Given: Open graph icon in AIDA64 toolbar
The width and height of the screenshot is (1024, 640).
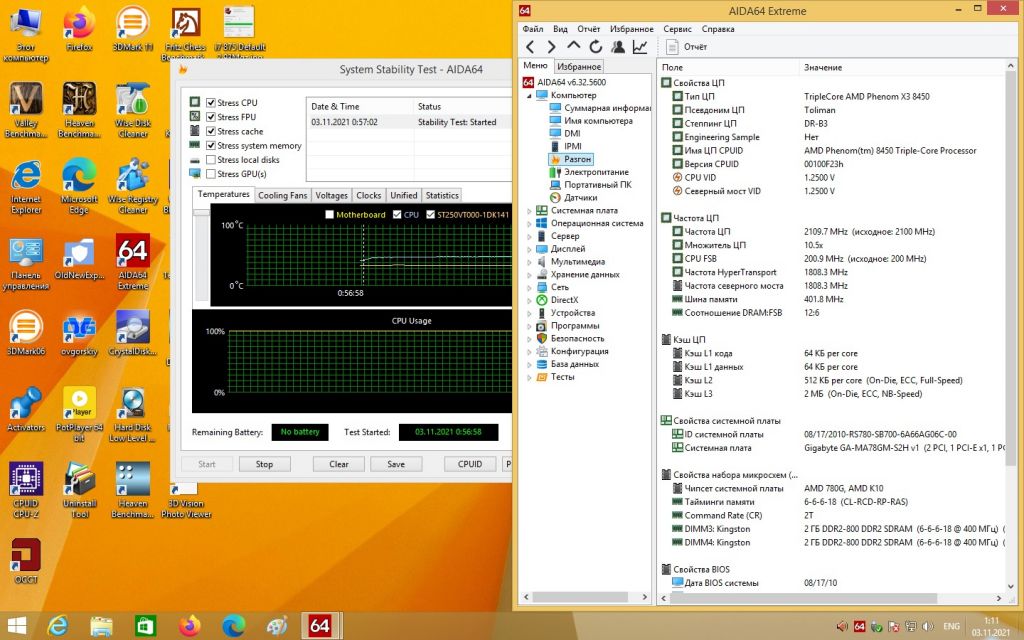Looking at the screenshot, I should [640, 47].
